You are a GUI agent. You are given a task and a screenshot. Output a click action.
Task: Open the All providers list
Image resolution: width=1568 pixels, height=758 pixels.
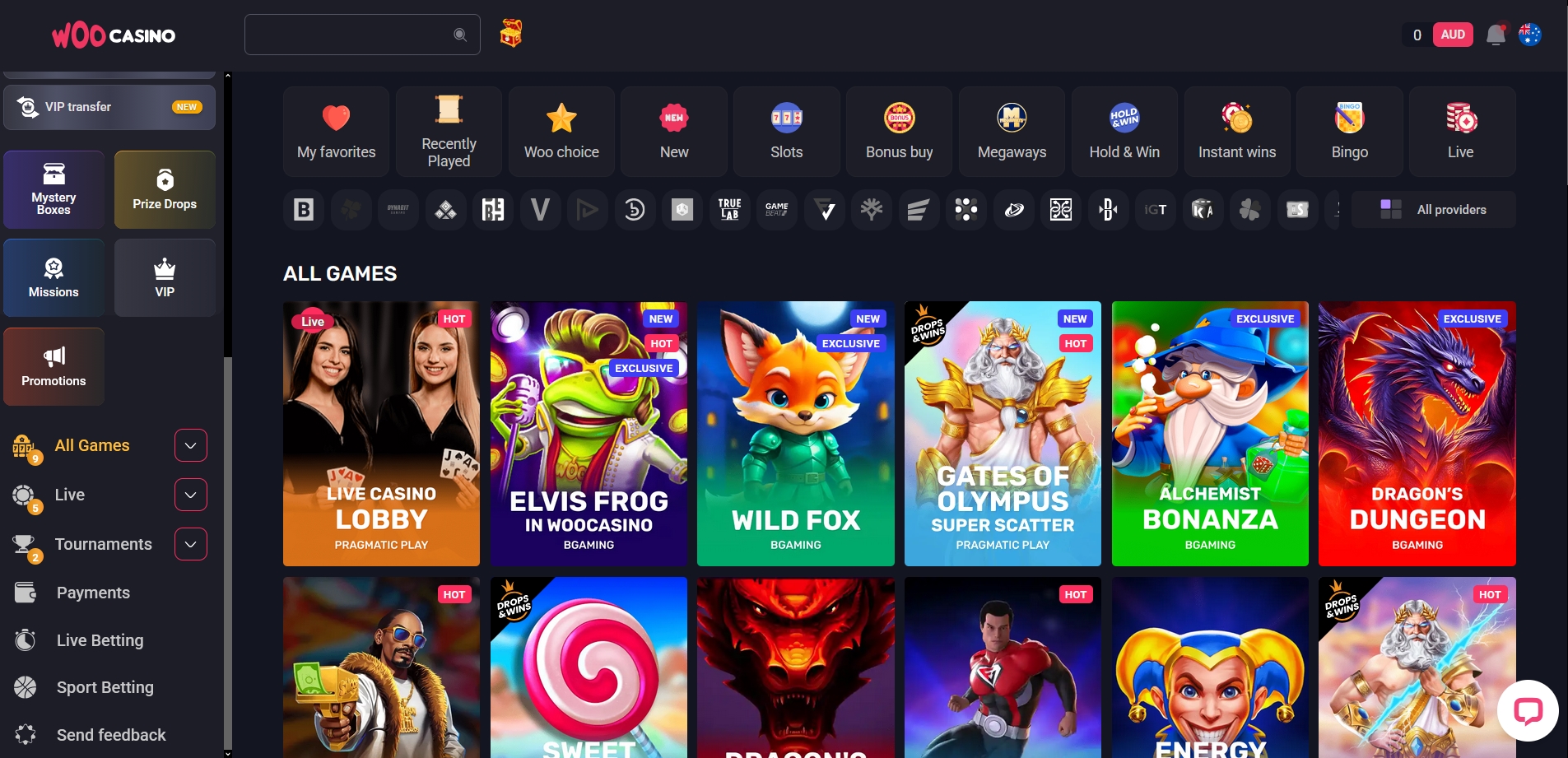[1433, 210]
